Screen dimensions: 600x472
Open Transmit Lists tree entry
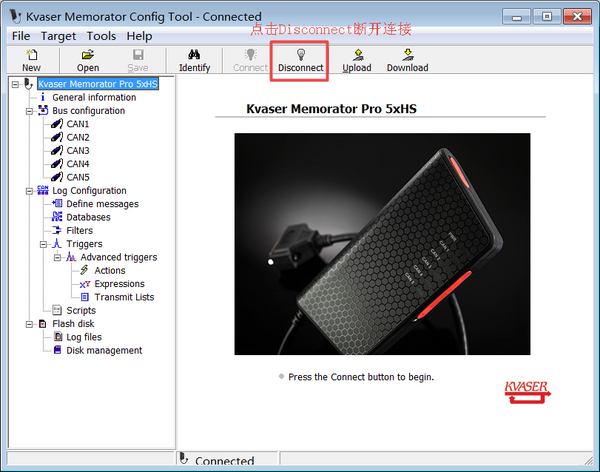click(x=124, y=297)
